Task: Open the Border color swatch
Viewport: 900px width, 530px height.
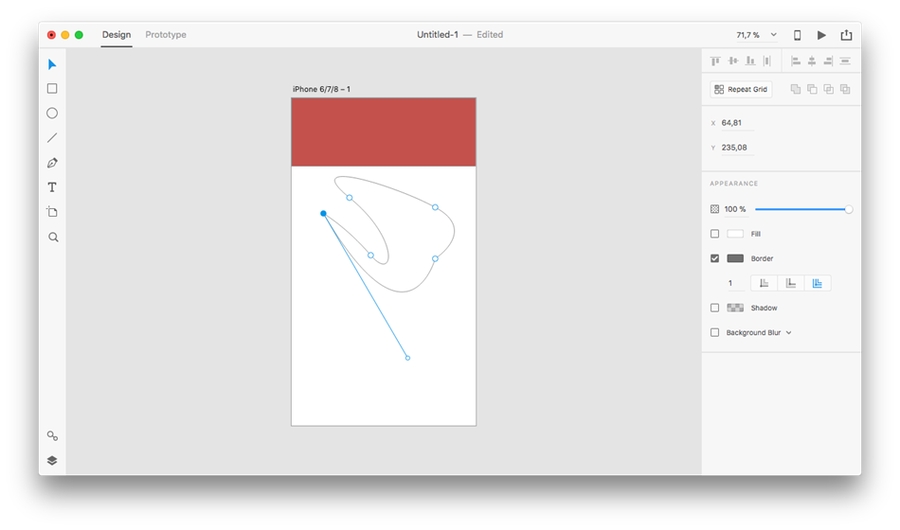Action: point(735,258)
